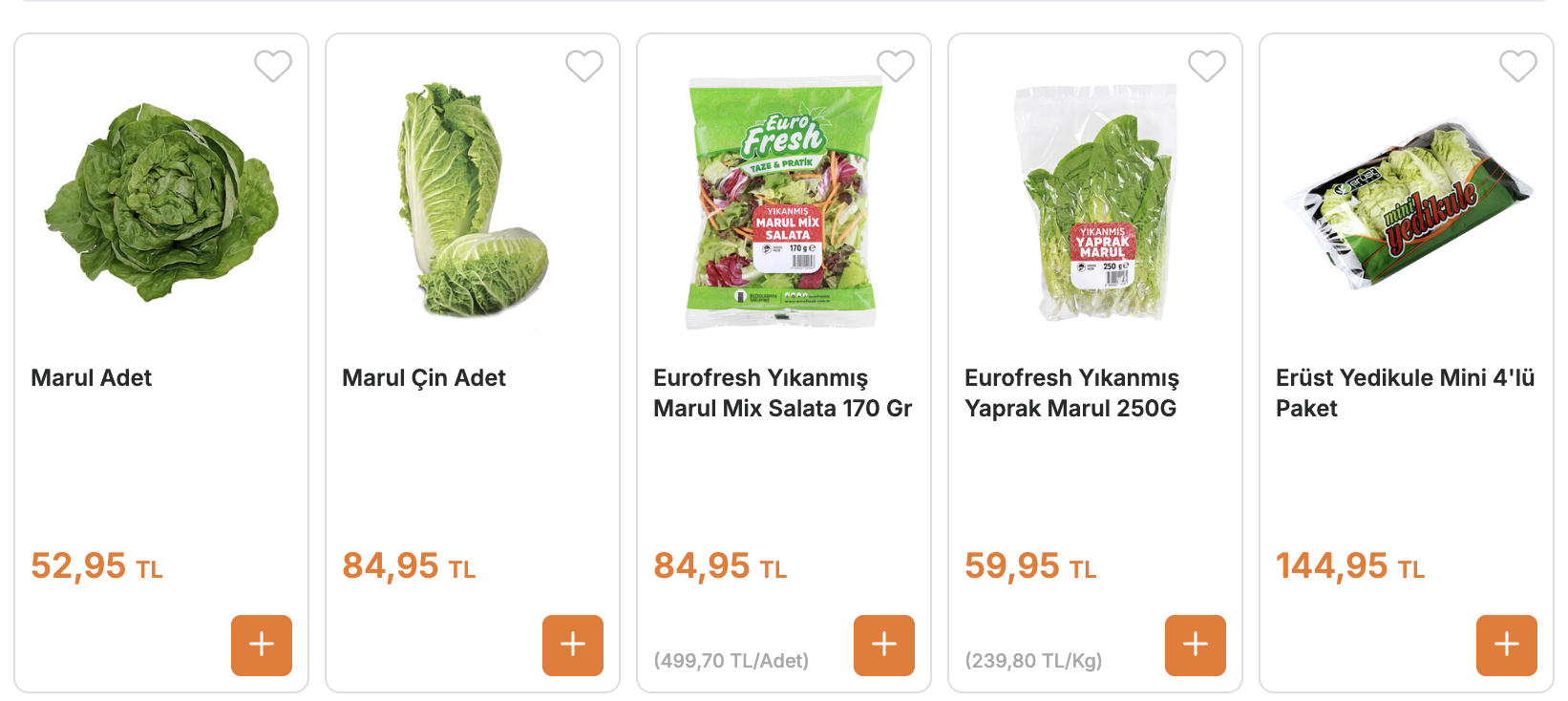
Task: Add Eurofresh Marul Mix Salata to cart
Action: click(x=884, y=646)
